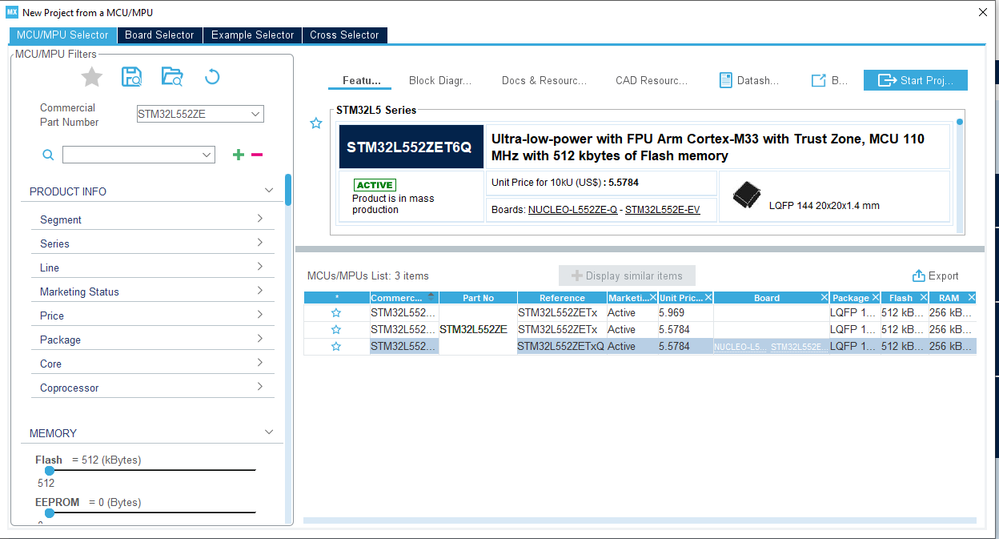Open the NUCLEO-L552ZE-Q board link
The image size is (999, 539).
(572, 210)
